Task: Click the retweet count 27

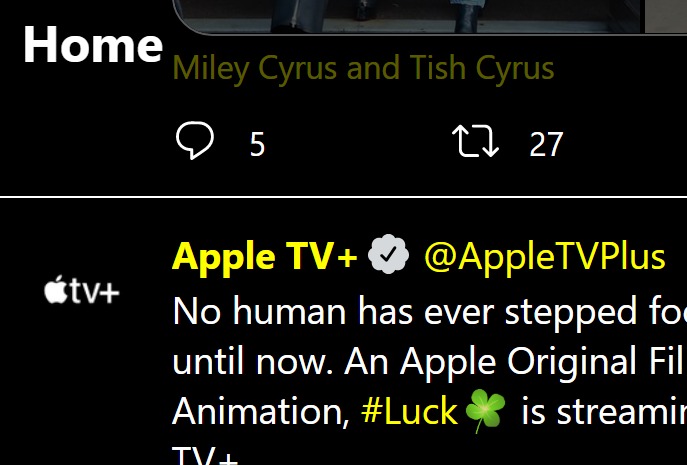Action: [x=546, y=145]
